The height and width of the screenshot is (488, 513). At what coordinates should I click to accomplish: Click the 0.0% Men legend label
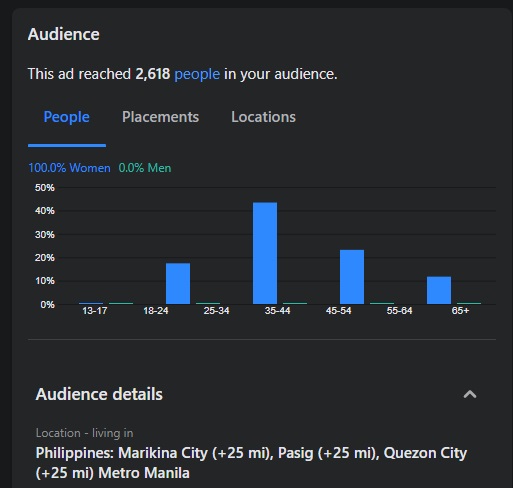tap(145, 168)
